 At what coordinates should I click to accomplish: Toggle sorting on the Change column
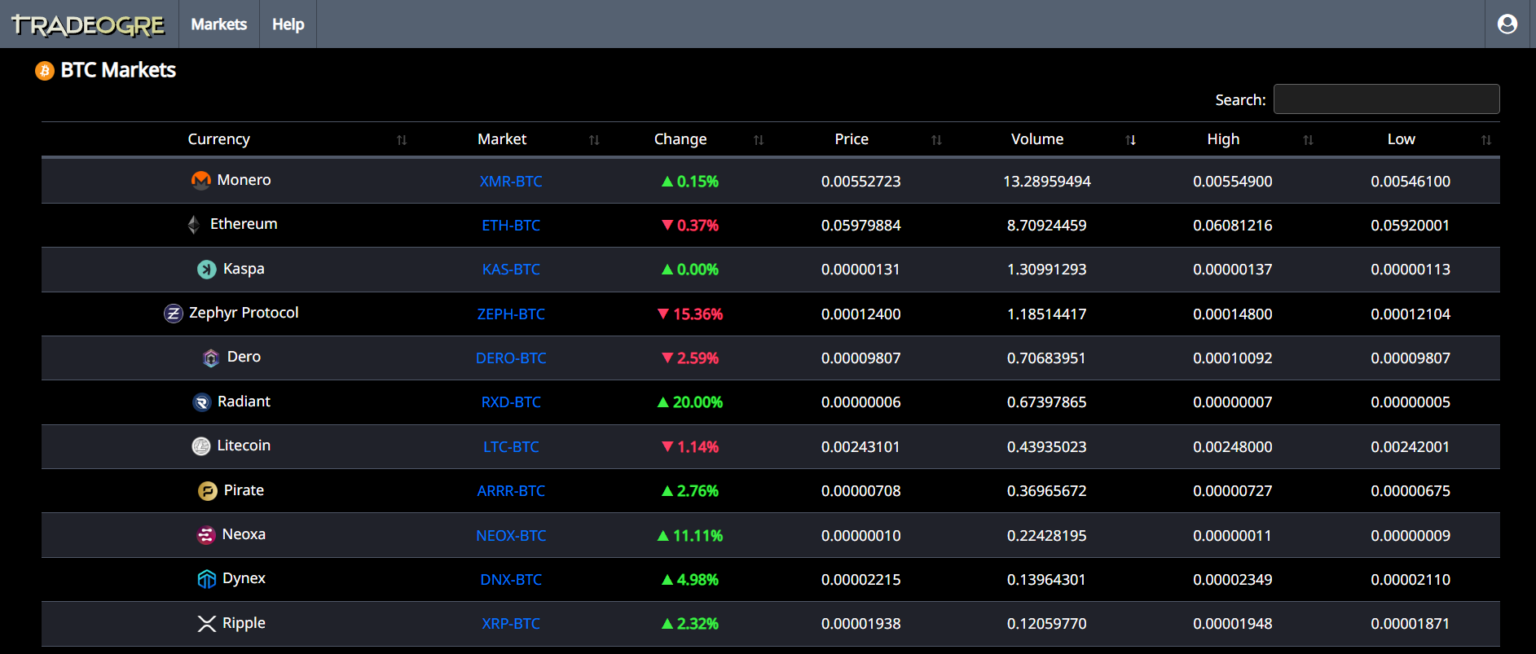(x=758, y=140)
